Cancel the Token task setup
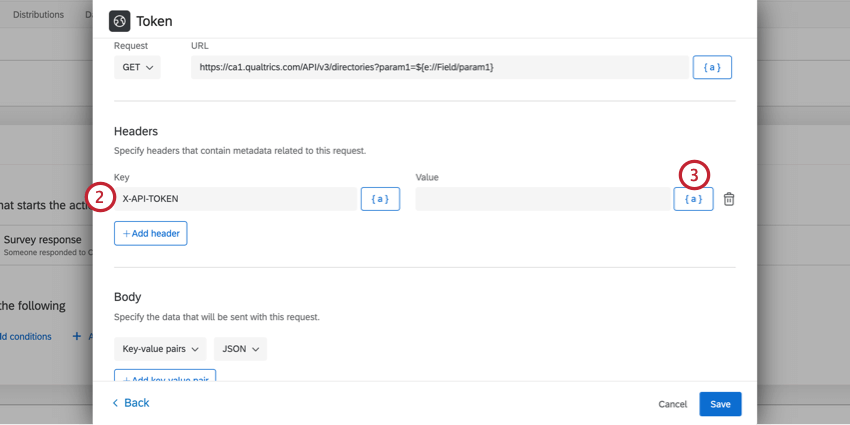850x425 pixels. [672, 404]
